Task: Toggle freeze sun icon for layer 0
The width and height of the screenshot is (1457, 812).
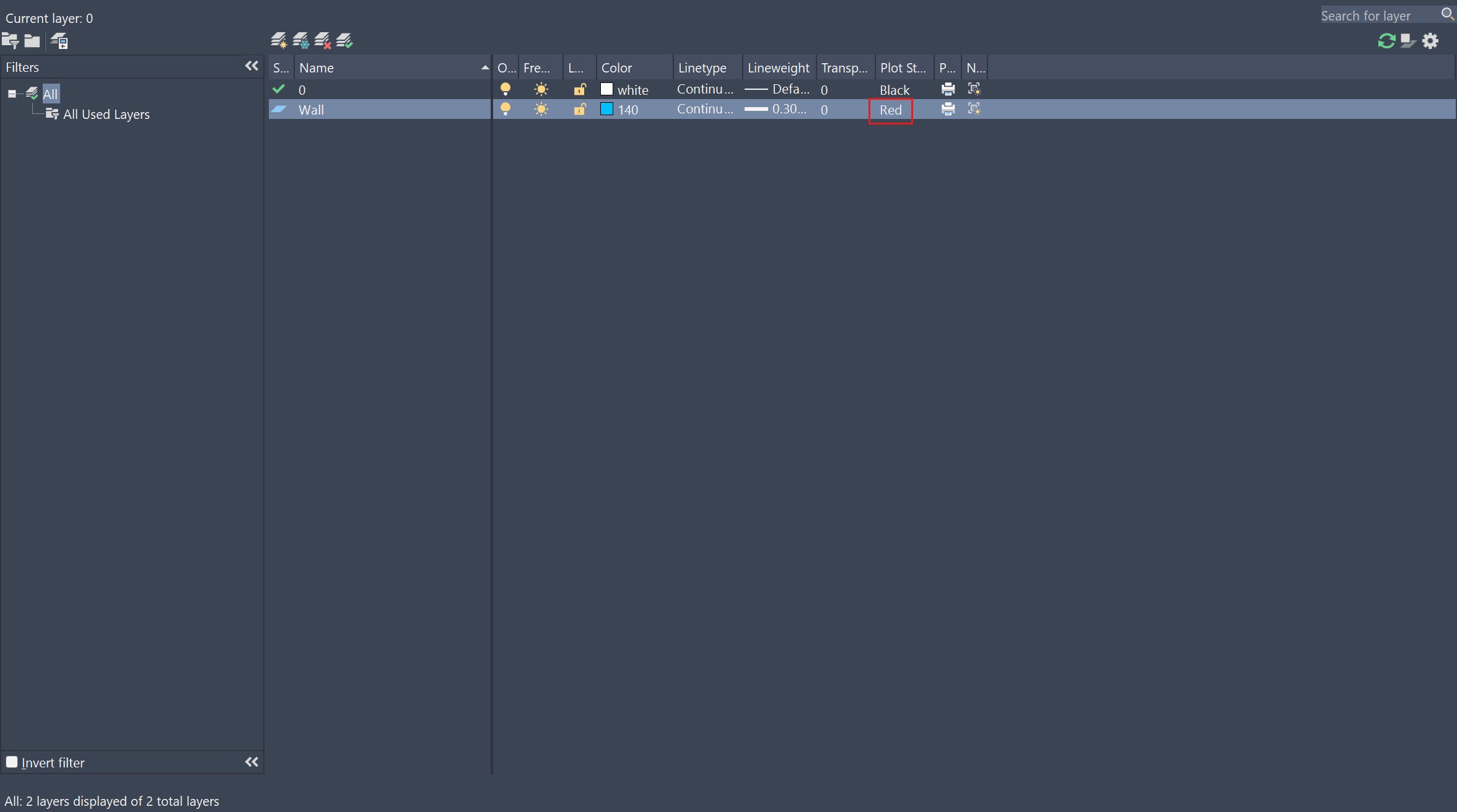Action: pyautogui.click(x=541, y=90)
